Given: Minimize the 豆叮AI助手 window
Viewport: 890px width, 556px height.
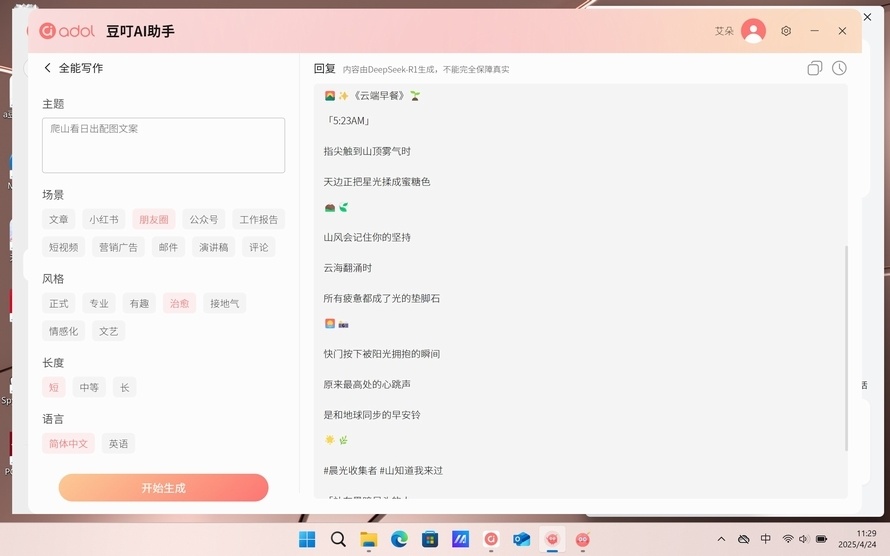Looking at the screenshot, I should [x=815, y=31].
